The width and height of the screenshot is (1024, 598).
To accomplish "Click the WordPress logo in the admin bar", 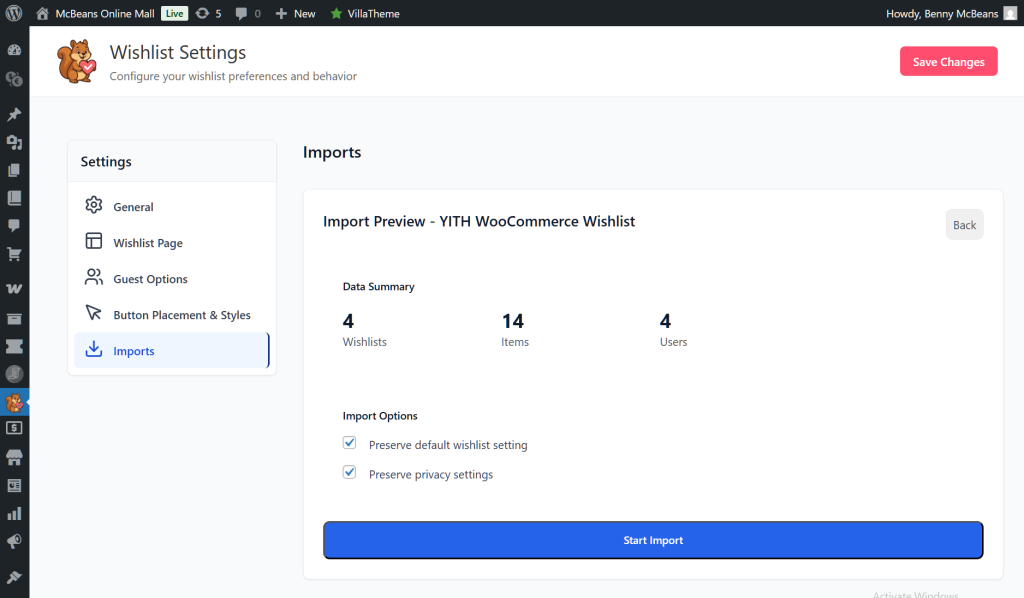I will (x=12, y=14).
